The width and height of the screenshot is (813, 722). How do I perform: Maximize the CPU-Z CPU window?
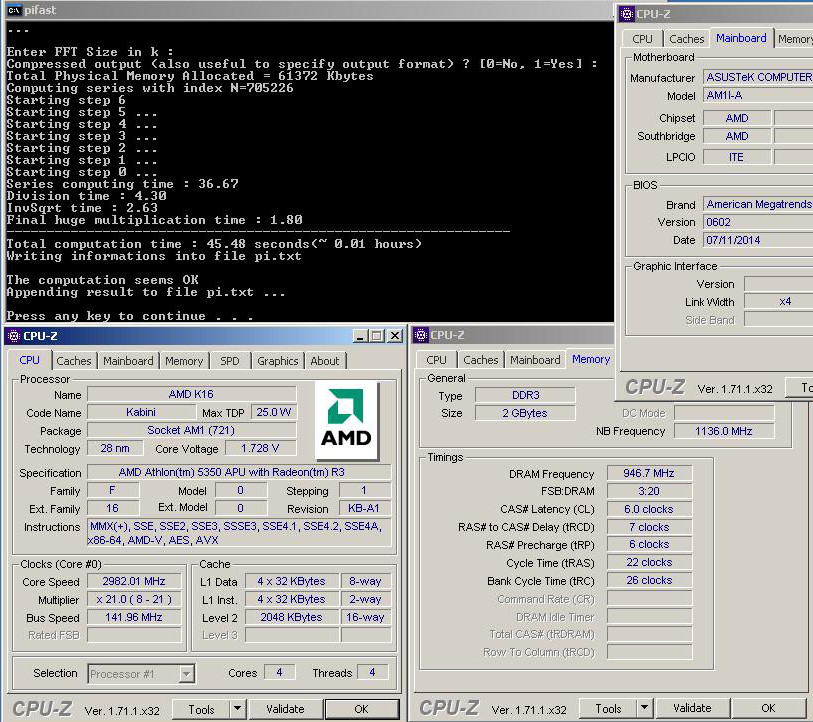point(377,336)
